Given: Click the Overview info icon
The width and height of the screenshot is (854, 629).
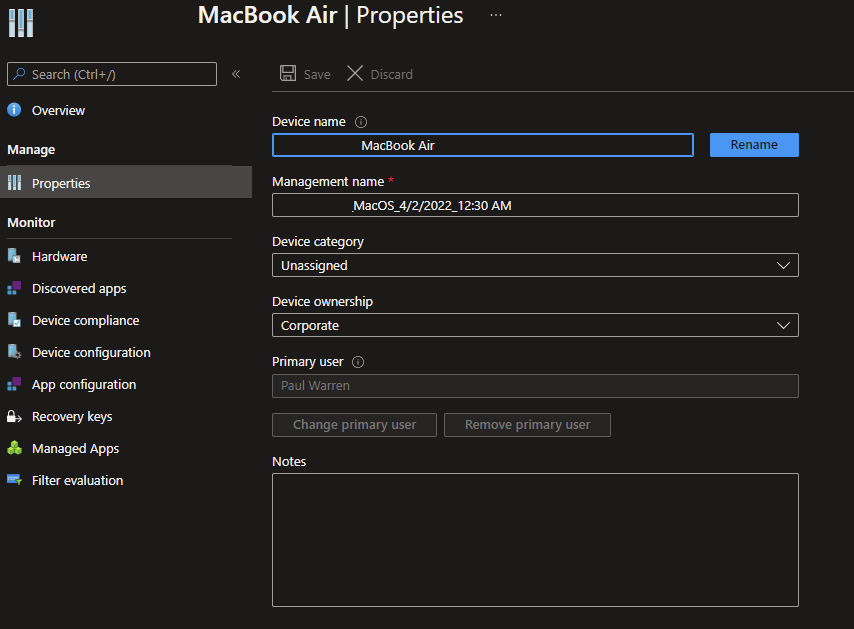Looking at the screenshot, I should click(14, 110).
